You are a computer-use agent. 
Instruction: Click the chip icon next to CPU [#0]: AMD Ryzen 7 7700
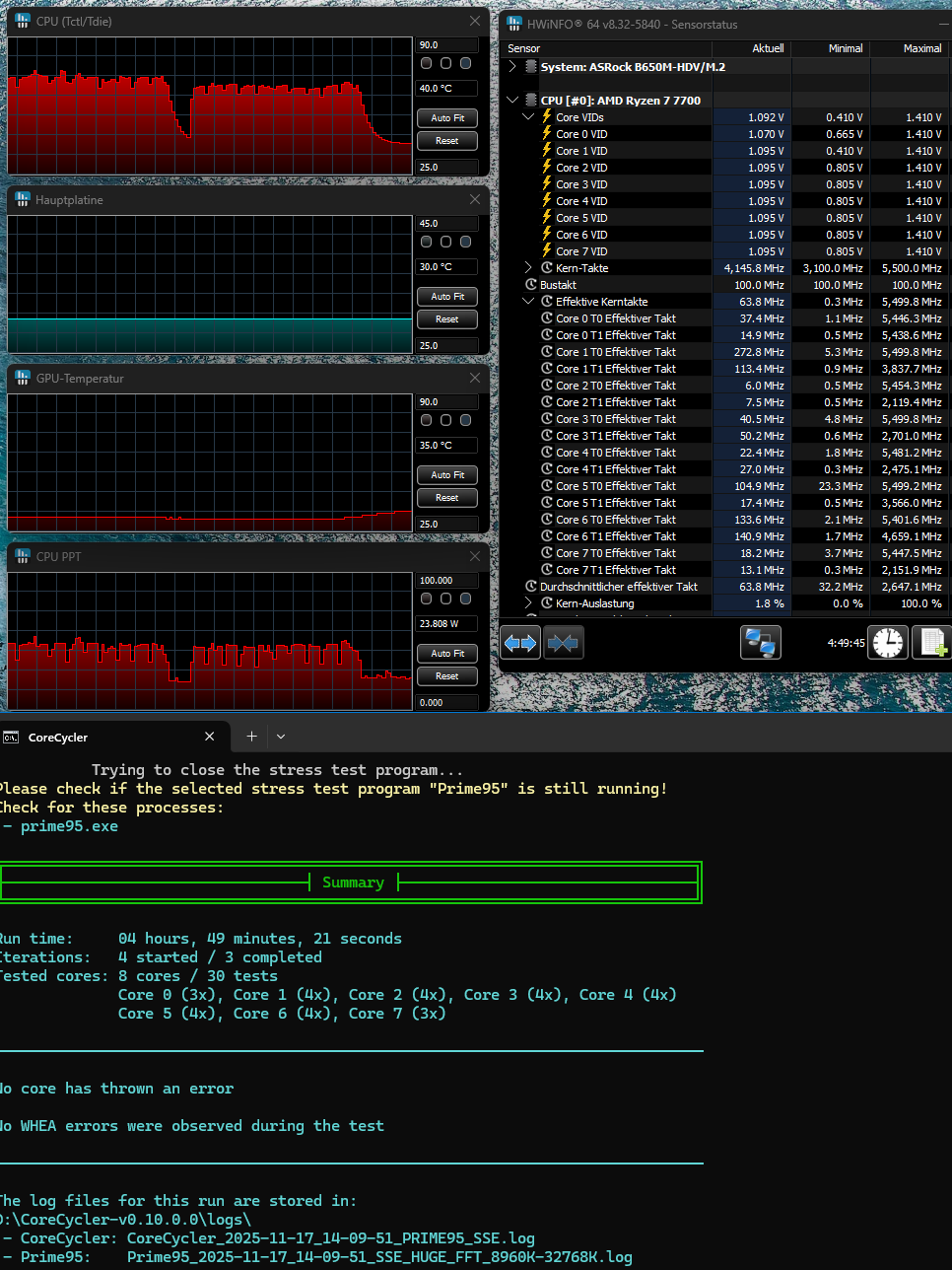pyautogui.click(x=531, y=100)
